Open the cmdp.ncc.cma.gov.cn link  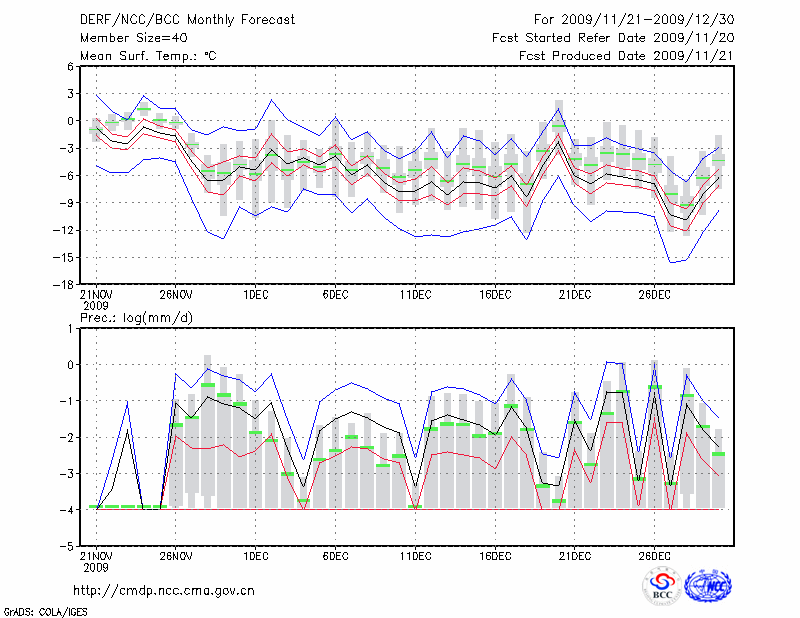point(164,590)
